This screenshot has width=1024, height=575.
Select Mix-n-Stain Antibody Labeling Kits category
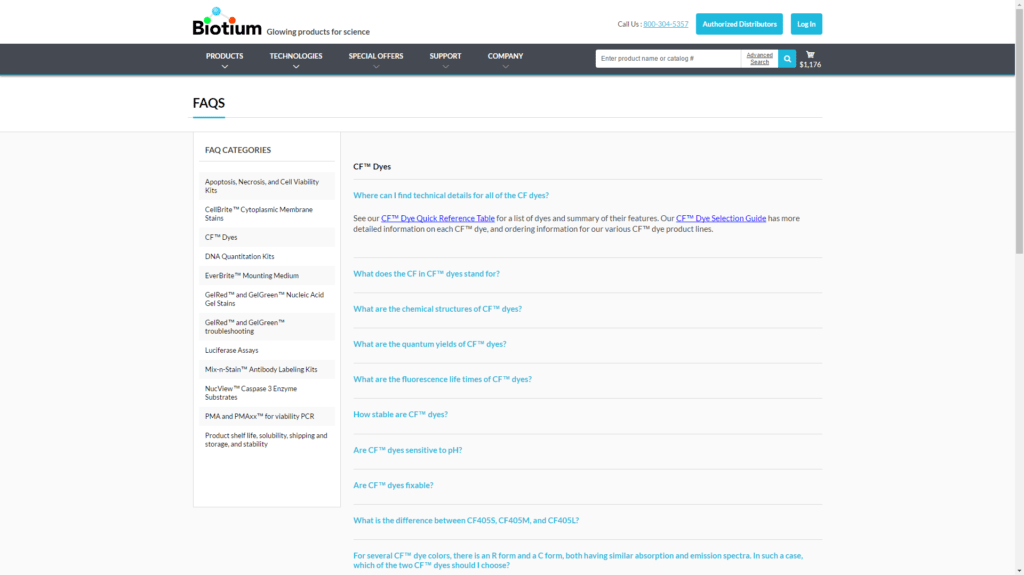(266, 369)
